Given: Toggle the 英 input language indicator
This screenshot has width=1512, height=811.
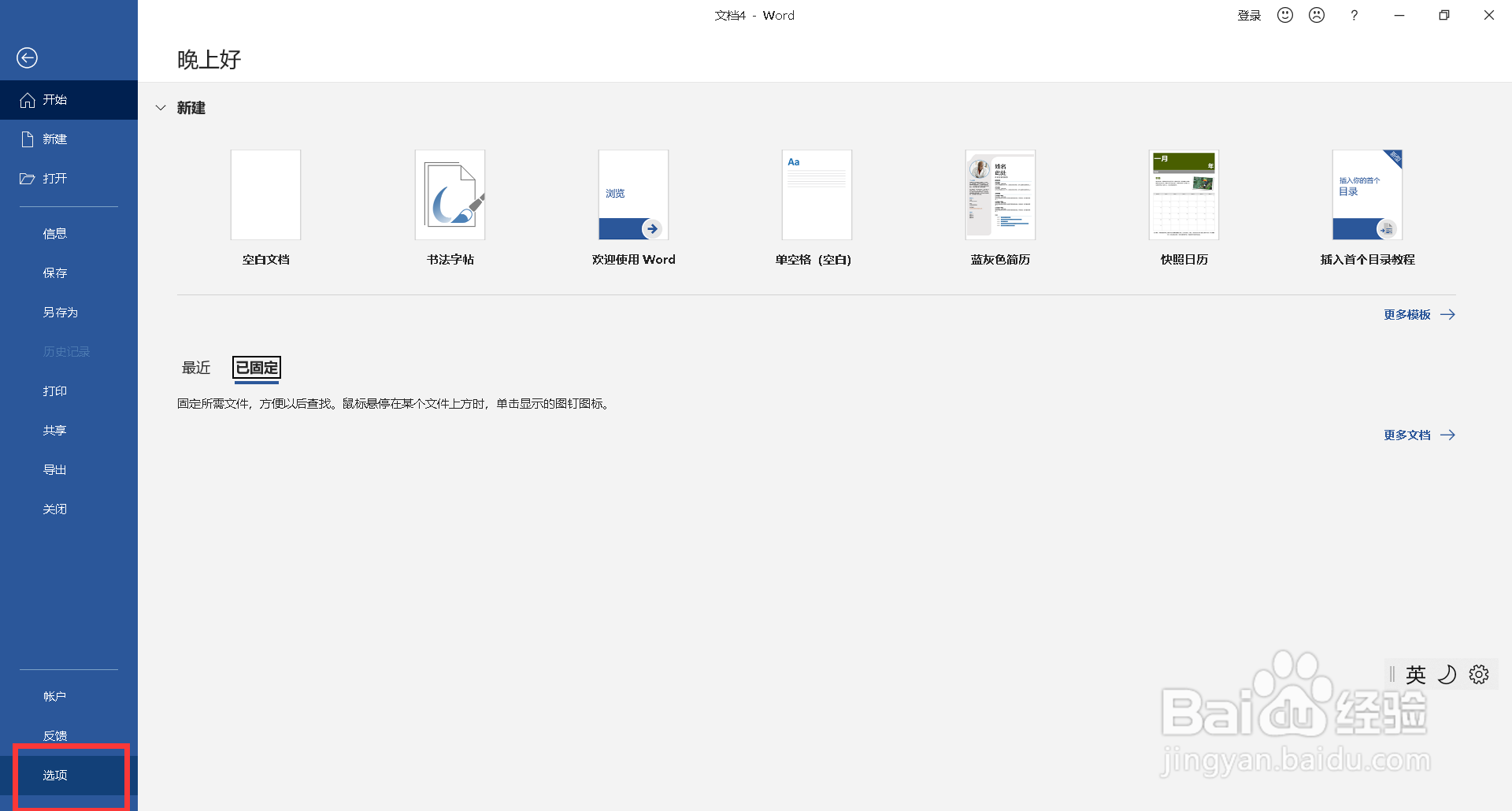Looking at the screenshot, I should pyautogui.click(x=1416, y=675).
